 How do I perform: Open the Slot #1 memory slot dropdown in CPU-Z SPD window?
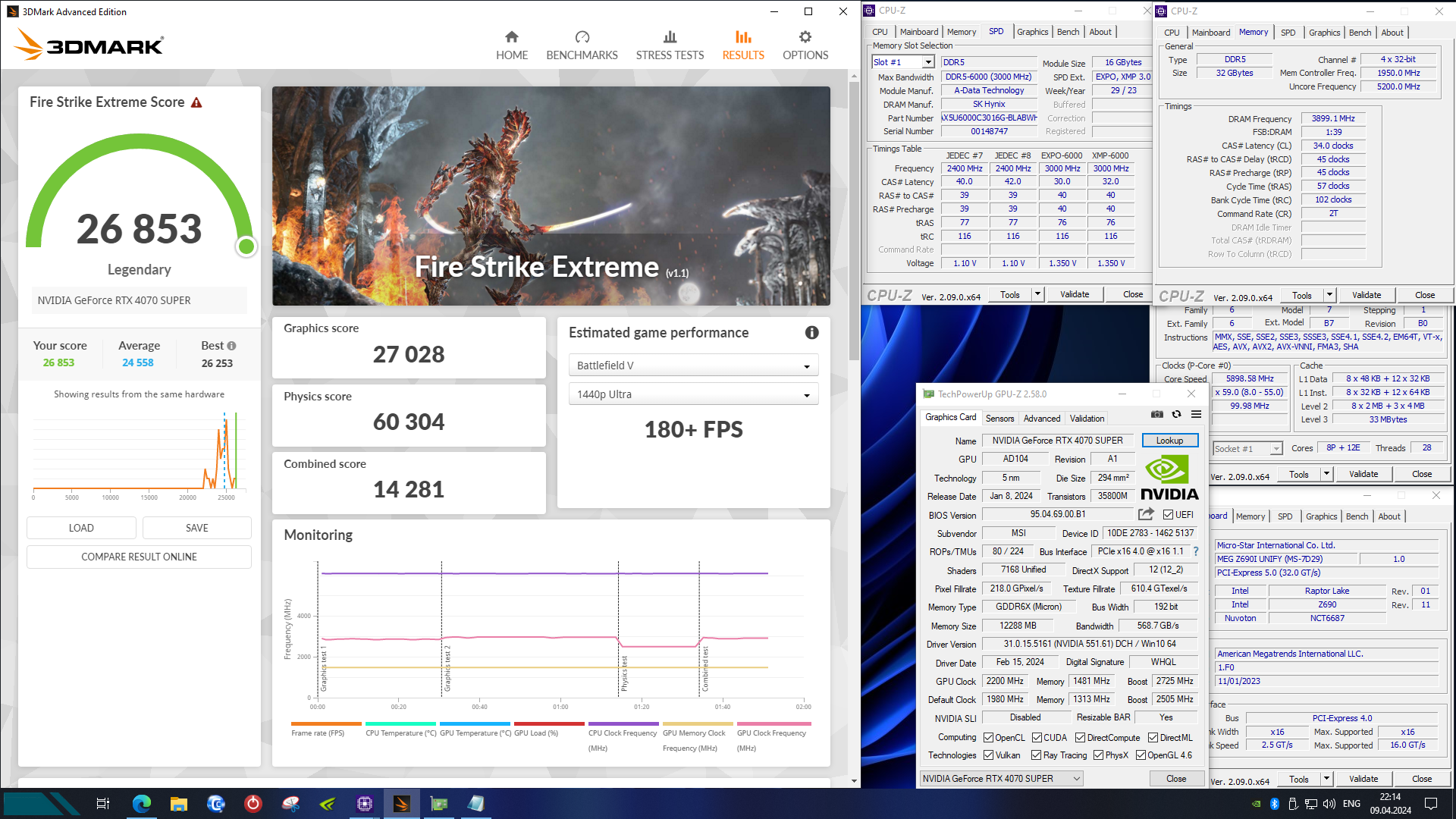point(928,62)
